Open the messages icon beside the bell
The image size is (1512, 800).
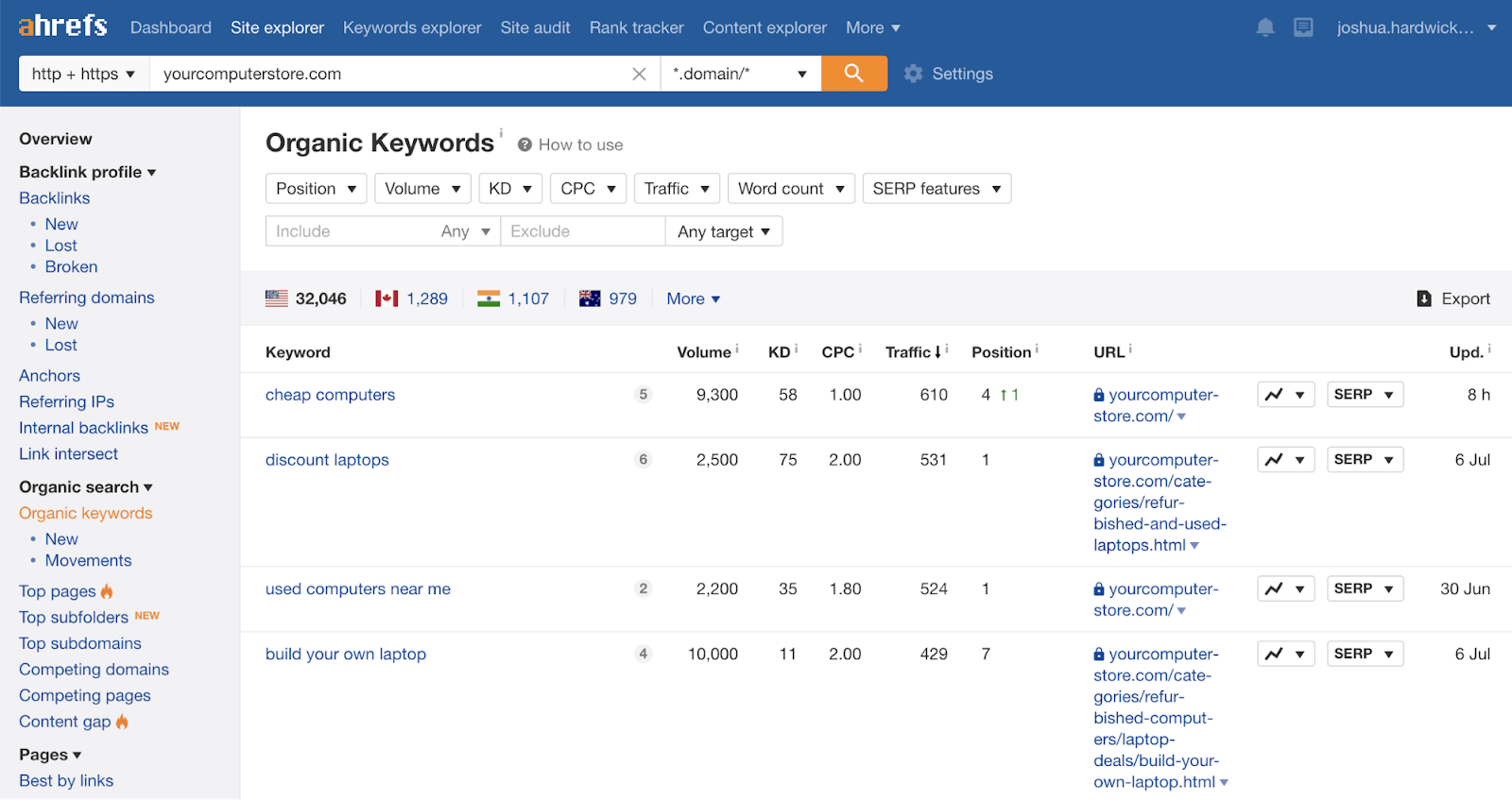pos(1303,27)
